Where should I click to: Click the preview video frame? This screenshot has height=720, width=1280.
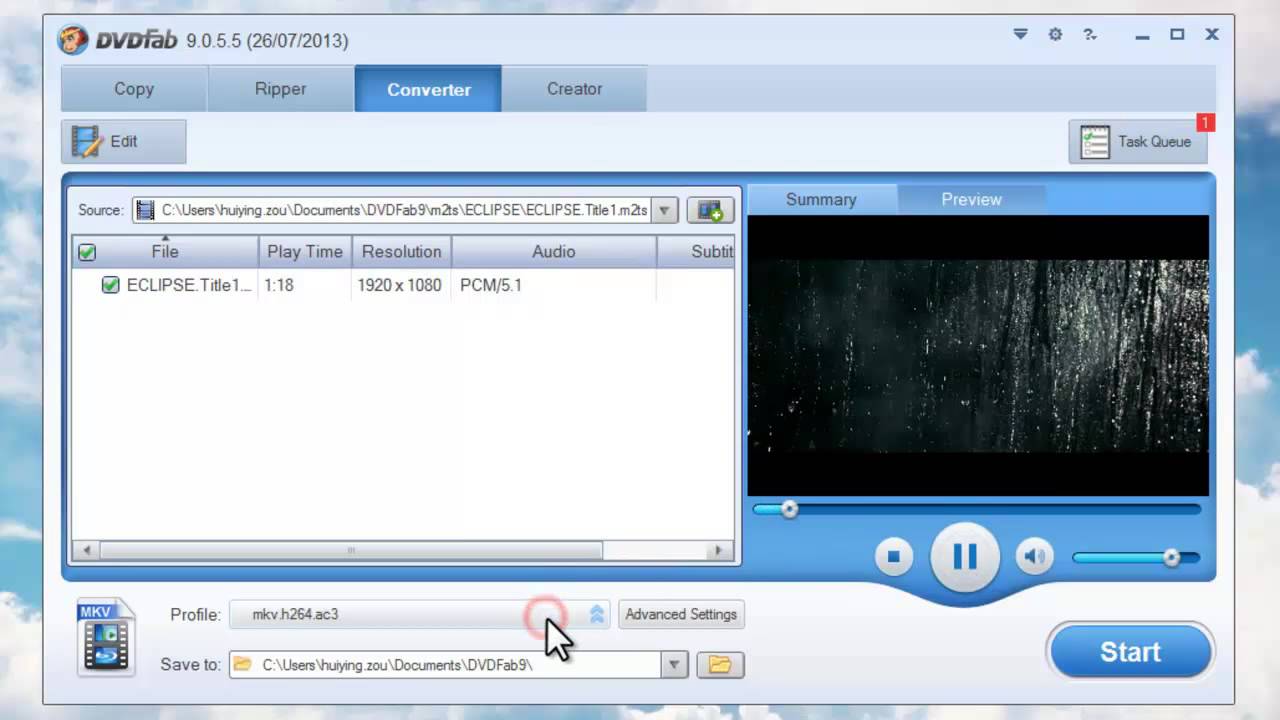978,355
